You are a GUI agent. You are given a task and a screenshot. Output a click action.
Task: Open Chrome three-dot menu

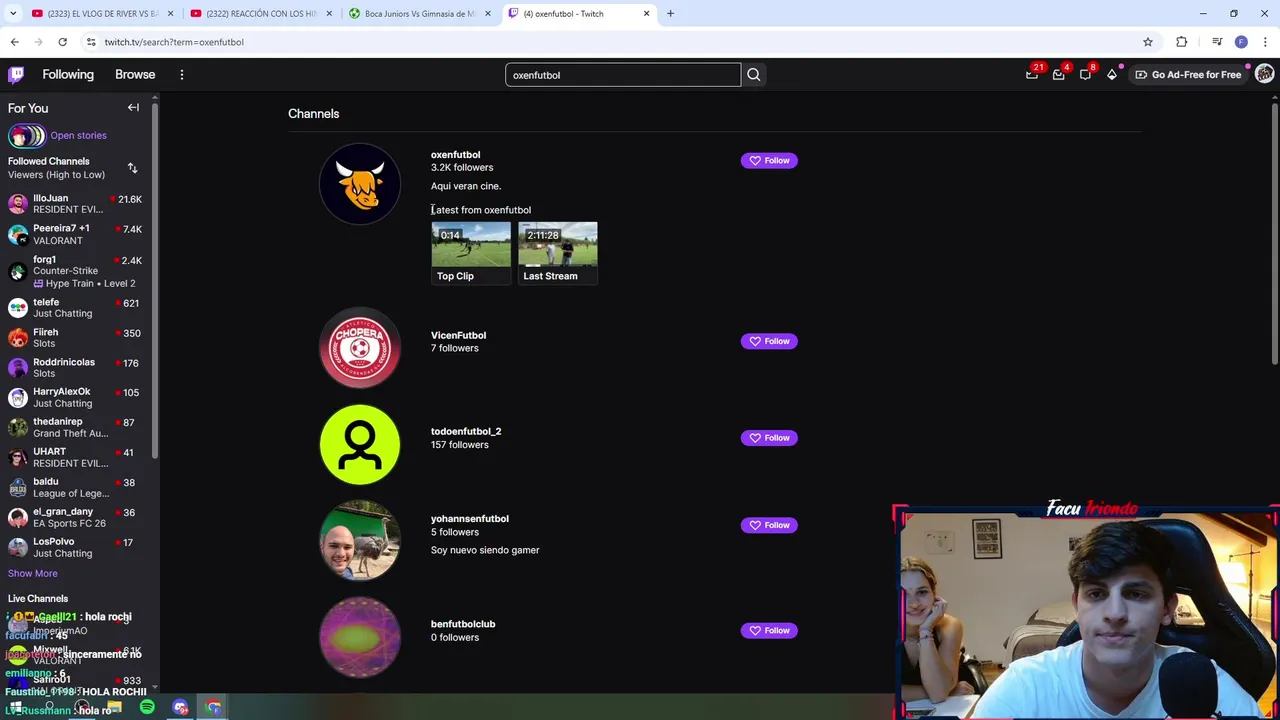1265,42
